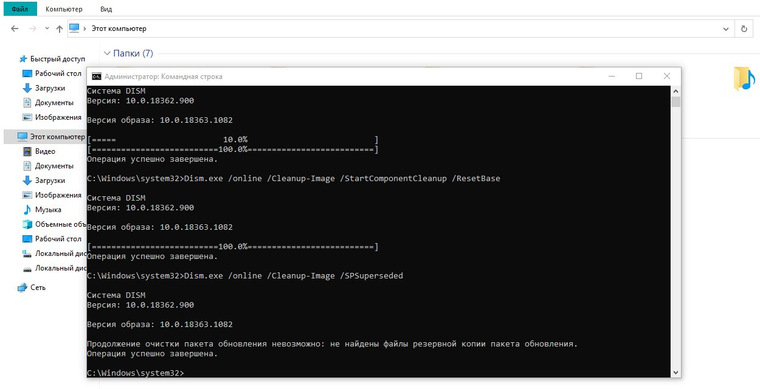Image resolution: width=760 pixels, height=389 pixels.
Task: Open the recent locations dropdown arrow
Action: click(47, 29)
